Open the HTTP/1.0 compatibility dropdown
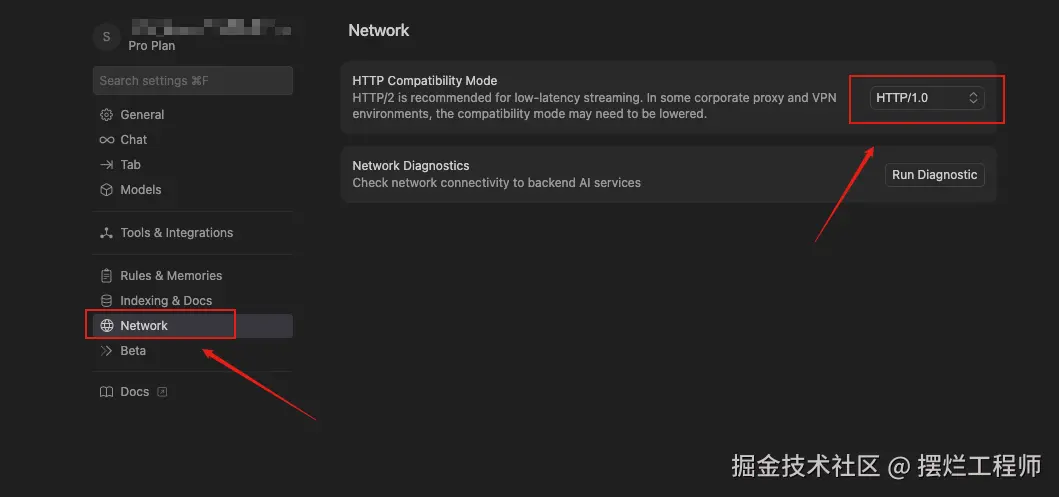Screen dimensions: 1059x497 click(x=926, y=98)
